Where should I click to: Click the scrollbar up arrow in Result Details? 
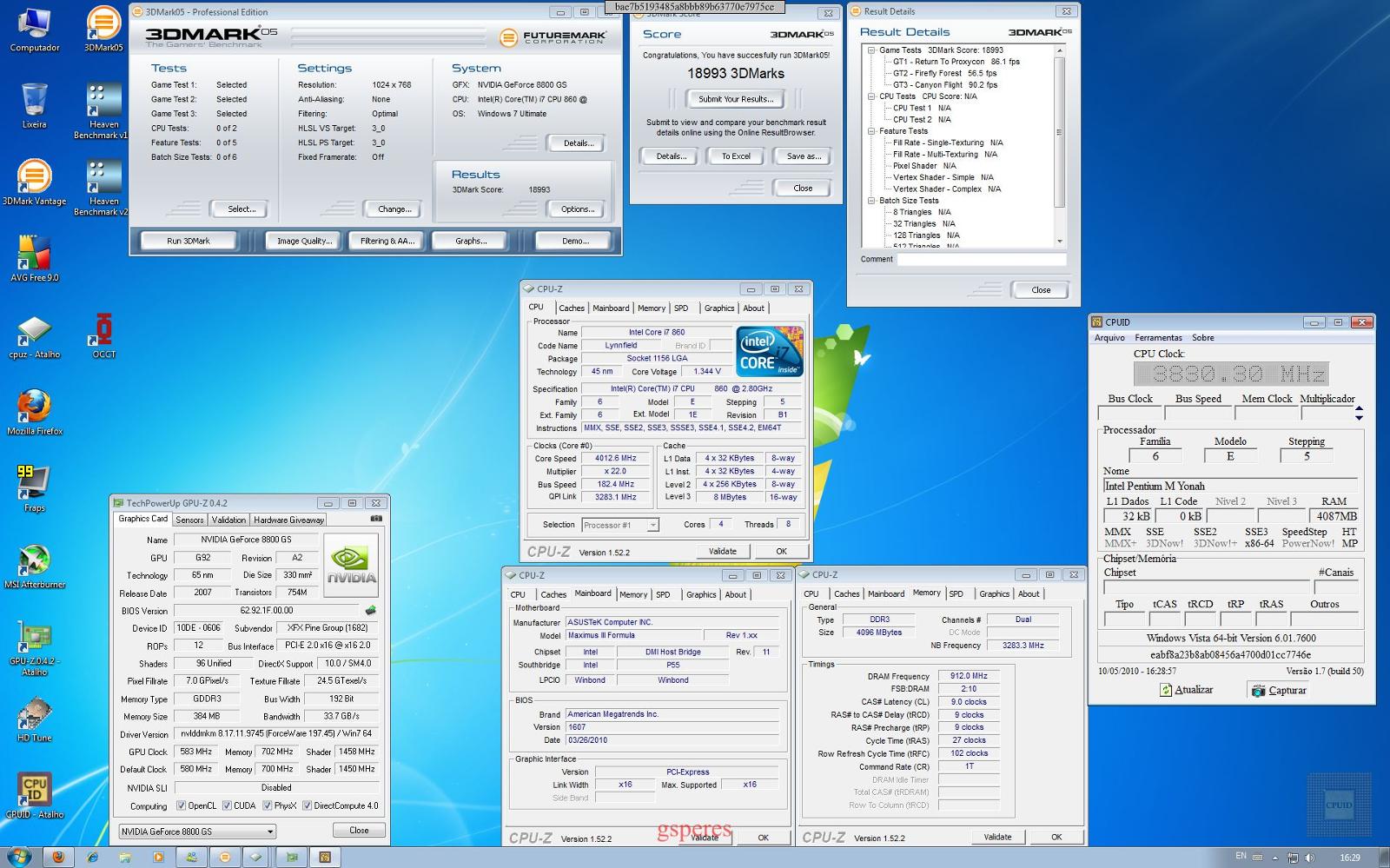pyautogui.click(x=1059, y=50)
